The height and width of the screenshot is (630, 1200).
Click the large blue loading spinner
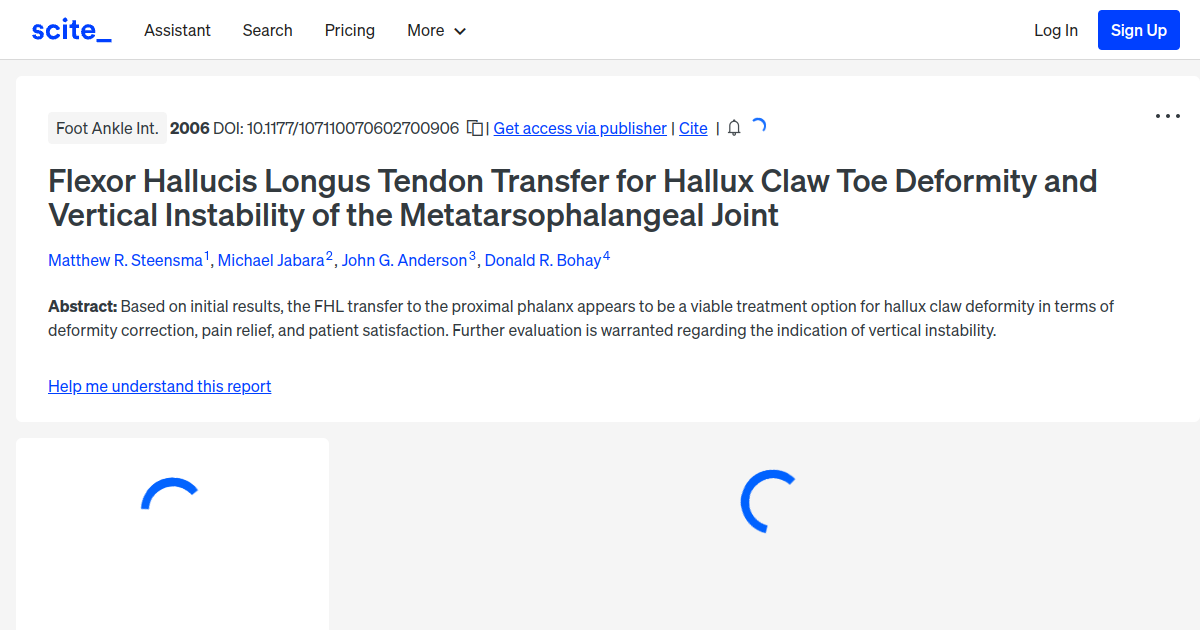pos(766,501)
